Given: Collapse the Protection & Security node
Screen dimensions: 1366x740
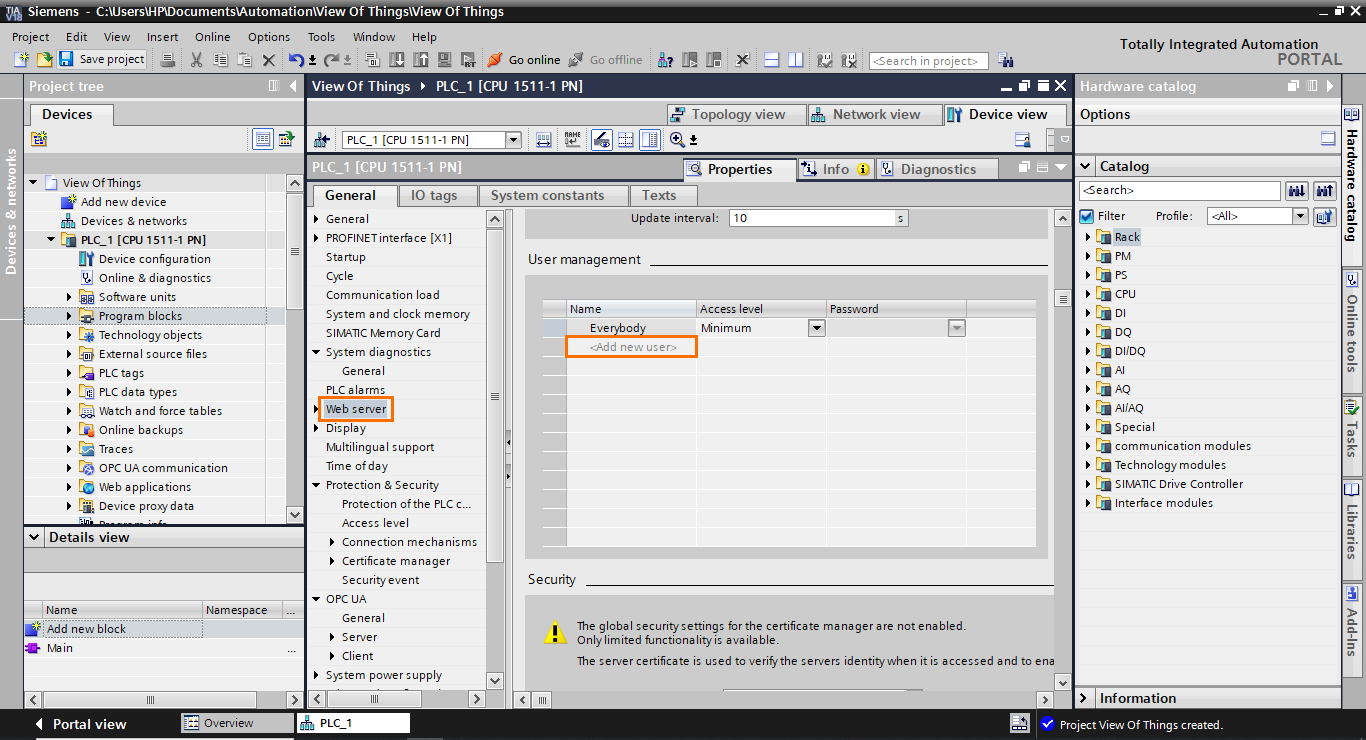Looking at the screenshot, I should pos(317,485).
